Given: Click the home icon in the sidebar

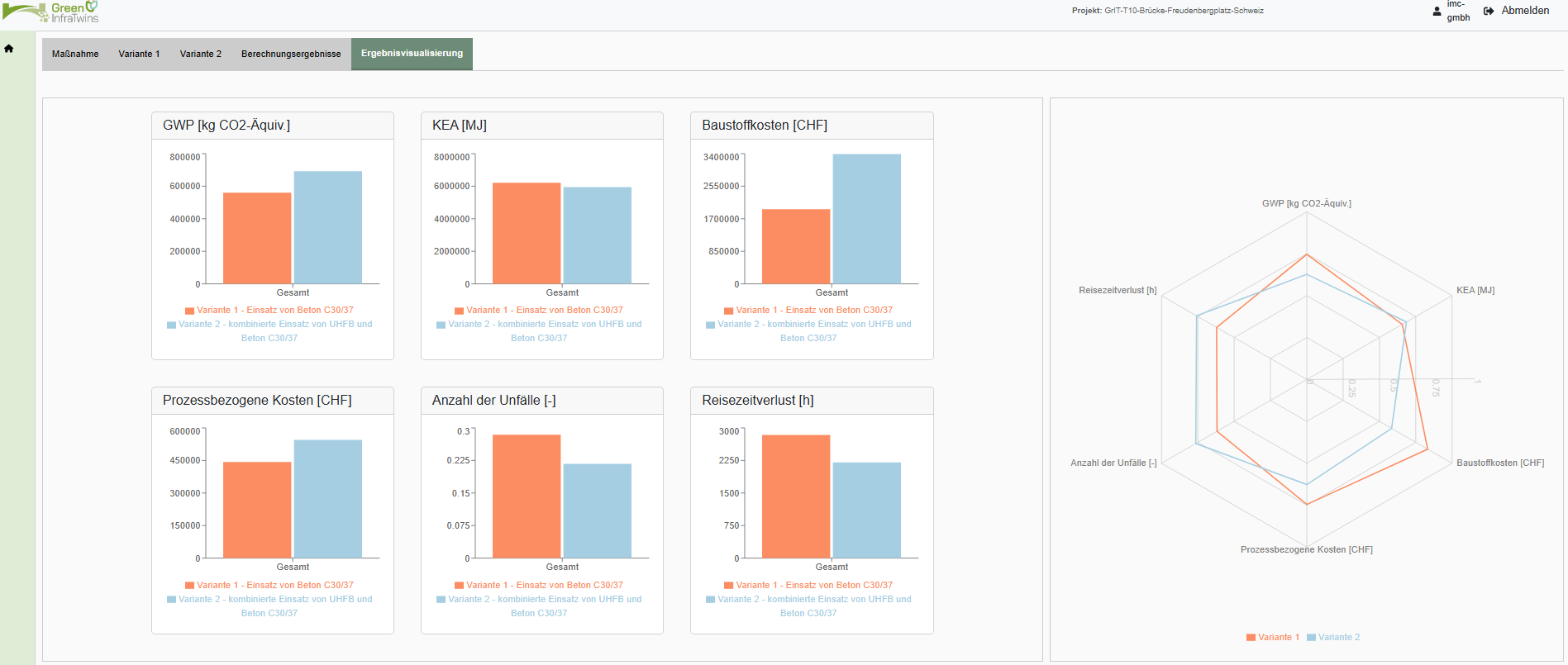Looking at the screenshot, I should (x=9, y=49).
